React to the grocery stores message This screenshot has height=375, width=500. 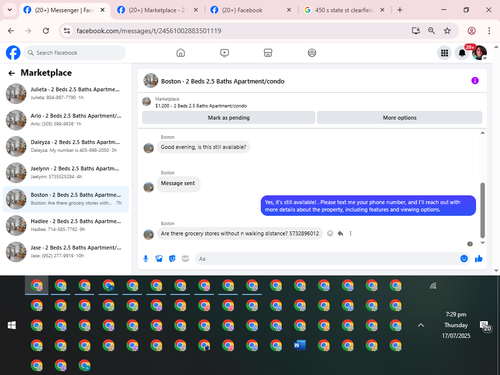(330, 233)
